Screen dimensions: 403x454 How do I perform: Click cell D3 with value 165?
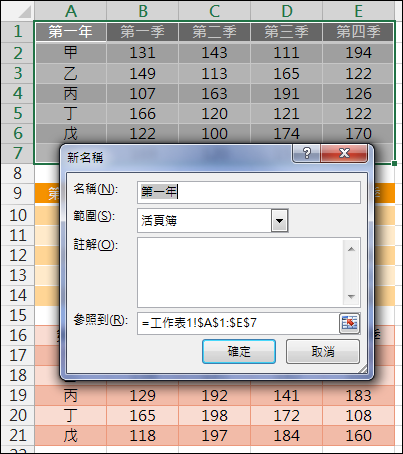[286, 73]
